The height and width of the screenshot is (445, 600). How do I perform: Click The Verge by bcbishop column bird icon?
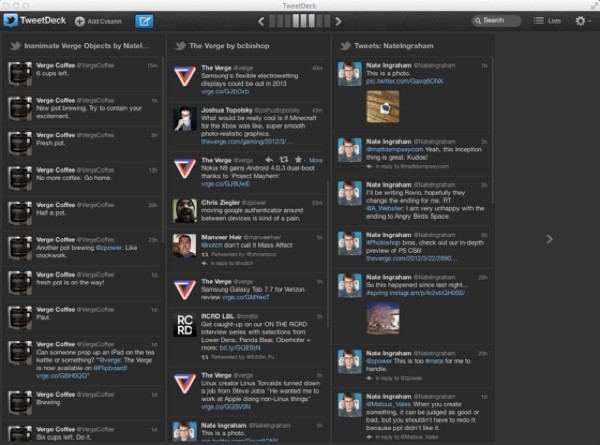[x=180, y=46]
